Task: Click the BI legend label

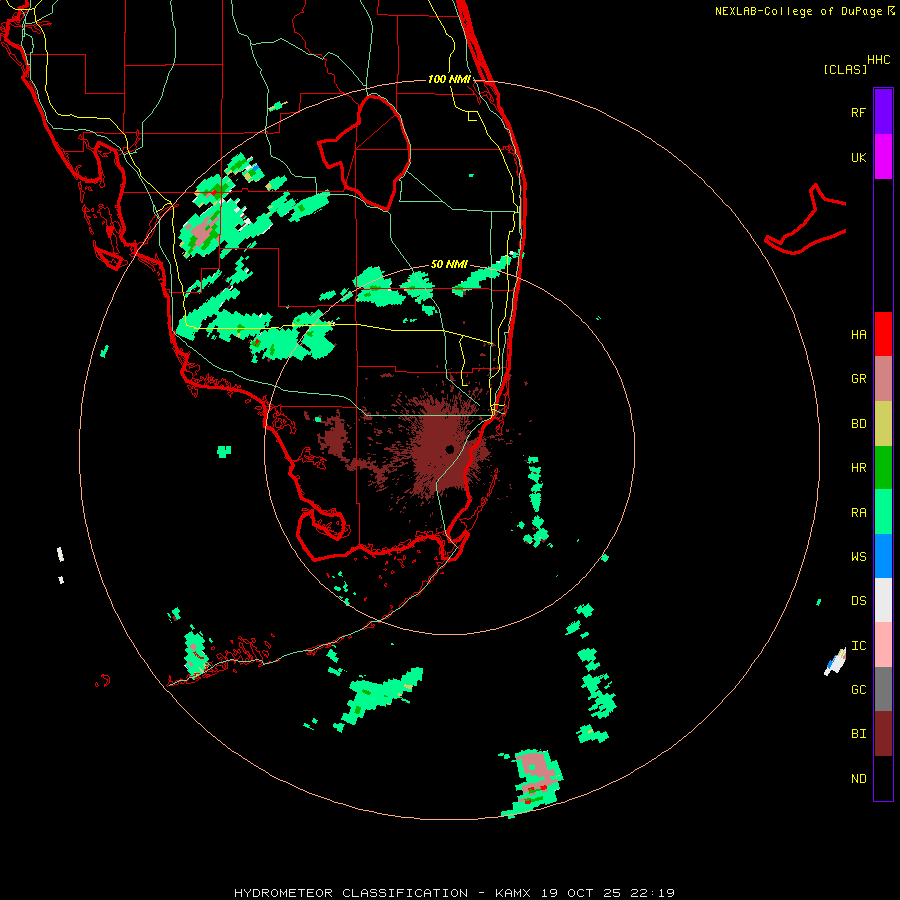Action: pyautogui.click(x=858, y=734)
